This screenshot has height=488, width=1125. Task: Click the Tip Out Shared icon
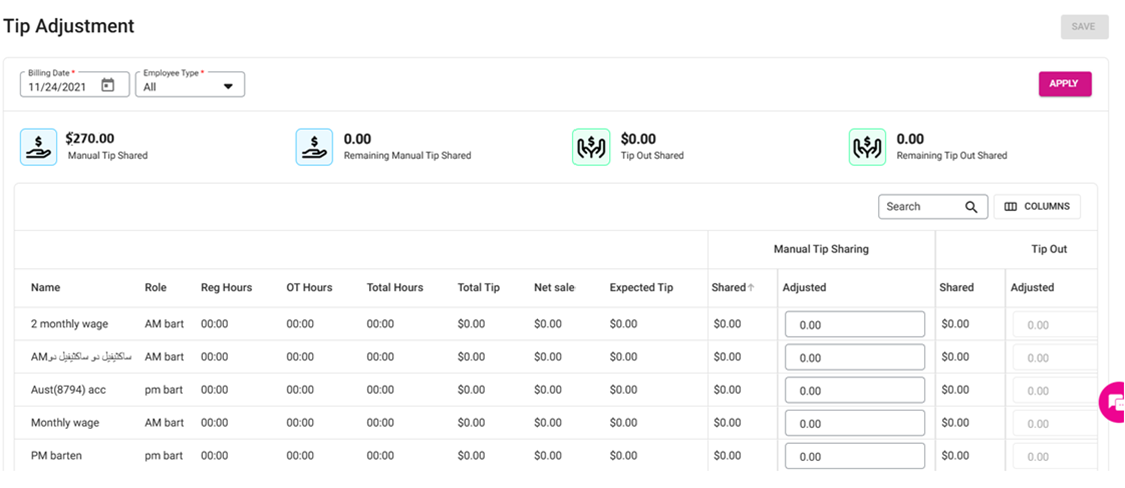point(590,147)
